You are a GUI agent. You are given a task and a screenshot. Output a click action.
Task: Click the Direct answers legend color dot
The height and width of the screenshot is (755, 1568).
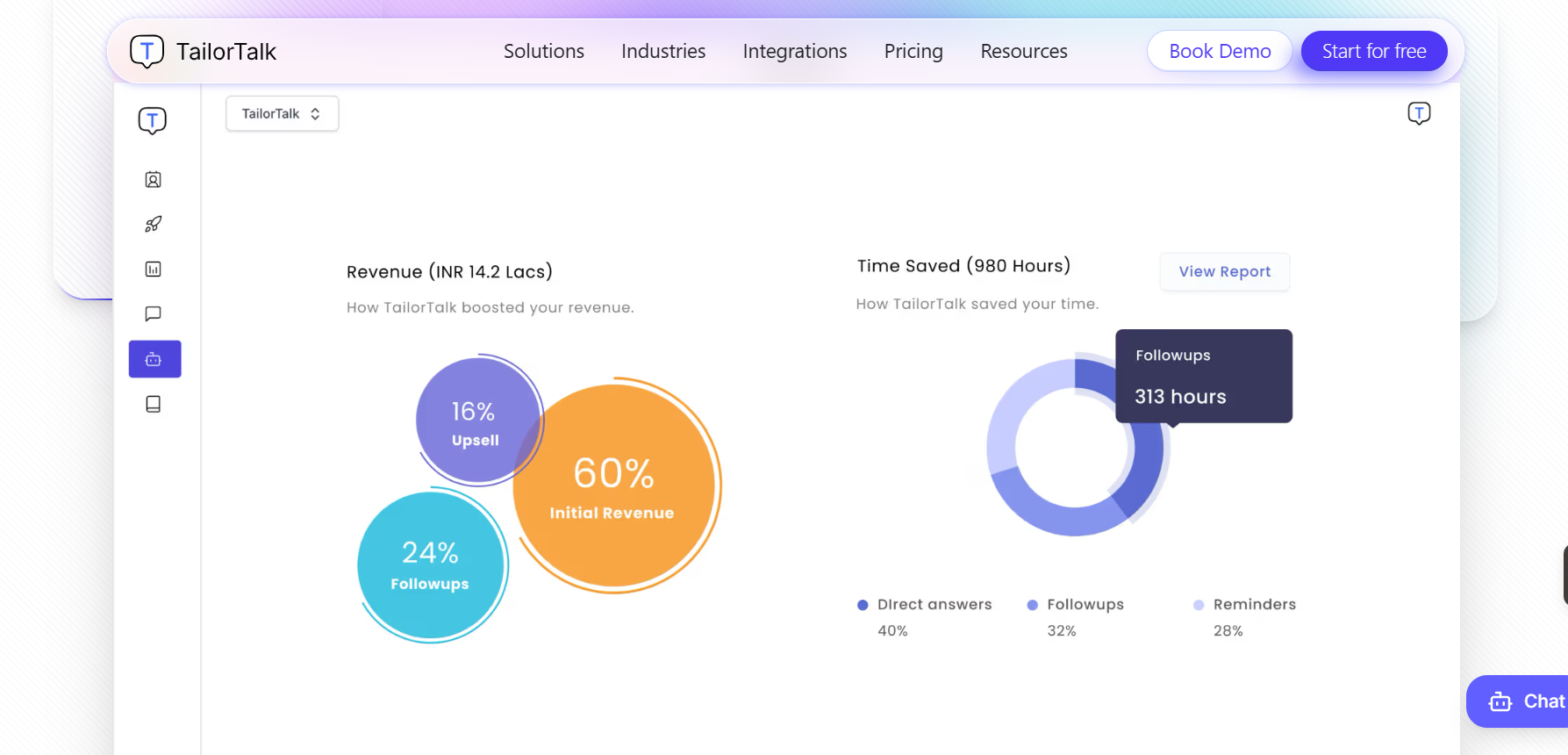point(863,605)
